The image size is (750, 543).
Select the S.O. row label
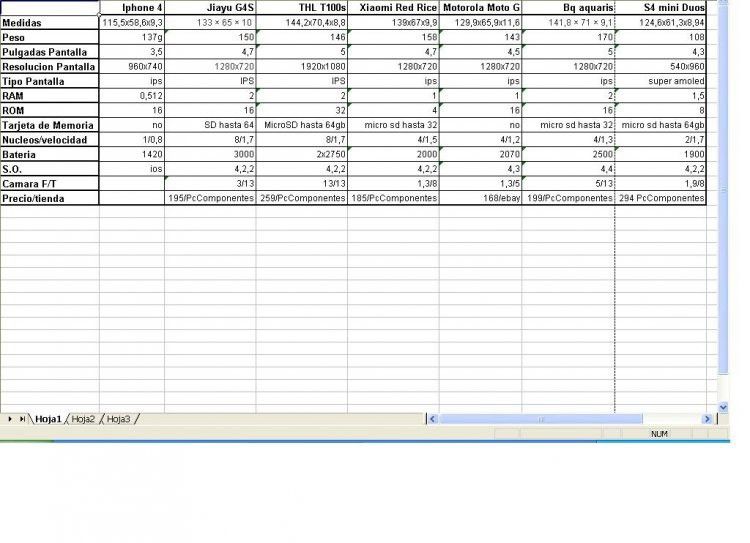pos(50,169)
